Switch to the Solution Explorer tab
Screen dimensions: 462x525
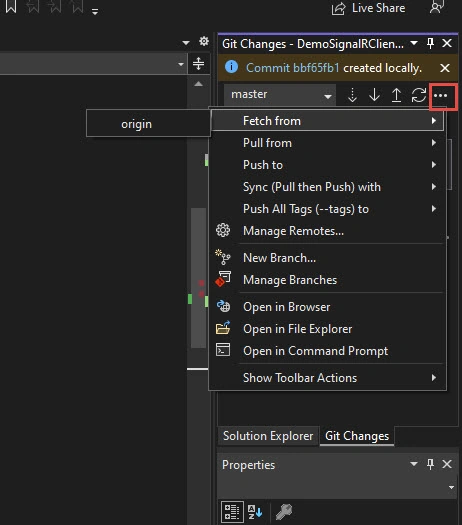point(268,436)
